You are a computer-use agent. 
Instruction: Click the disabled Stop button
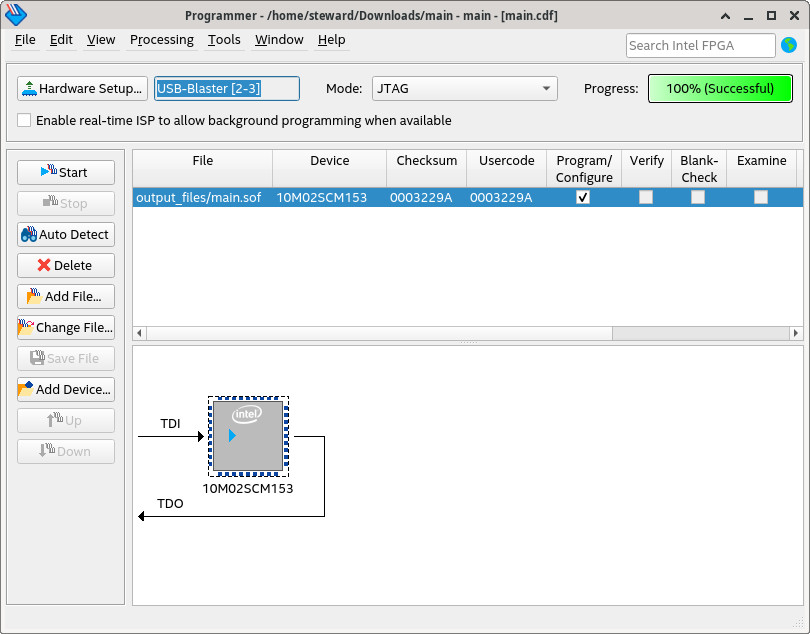point(66,203)
